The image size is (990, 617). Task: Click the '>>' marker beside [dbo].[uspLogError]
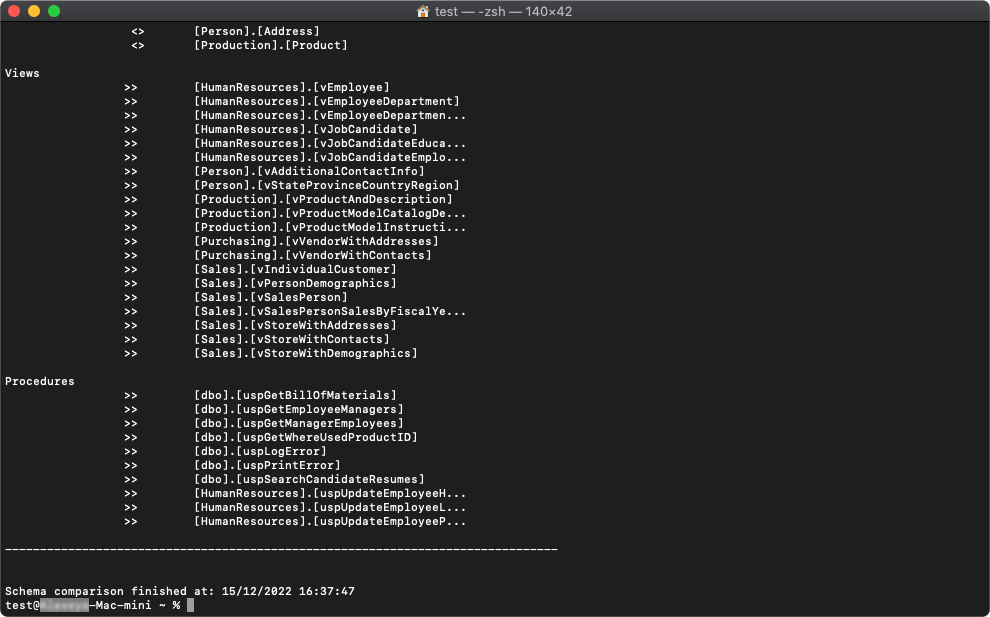(x=131, y=451)
